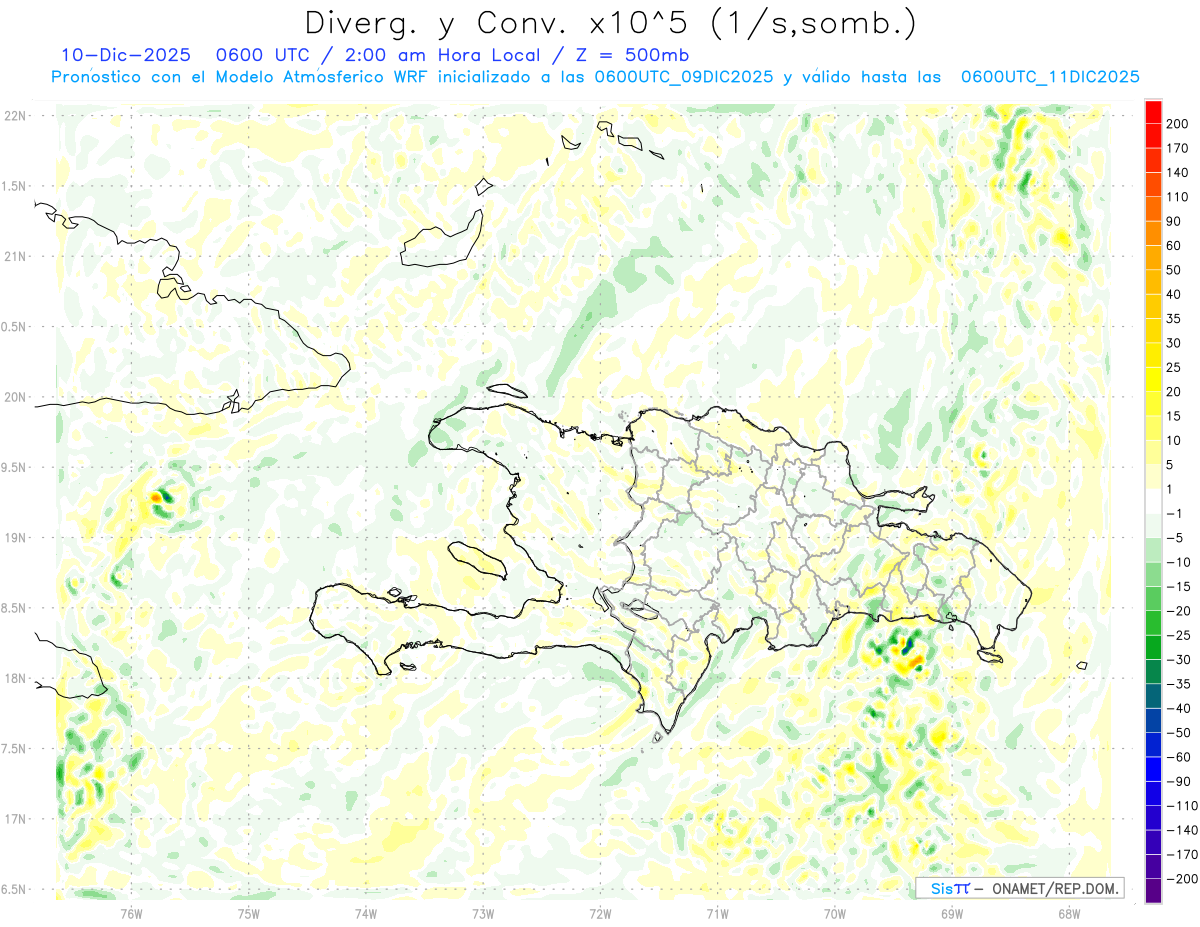Image resolution: width=1200 pixels, height=927 pixels.
Task: Click the 17N latitude label
Action: coord(14,819)
